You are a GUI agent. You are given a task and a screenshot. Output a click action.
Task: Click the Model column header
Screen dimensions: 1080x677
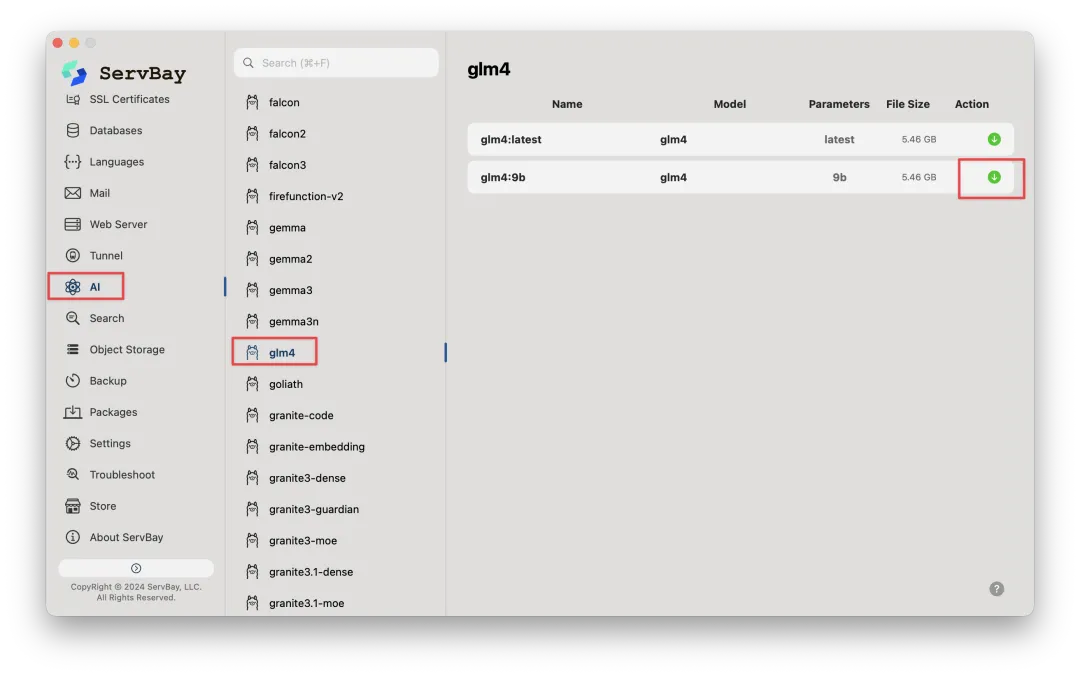(x=729, y=104)
